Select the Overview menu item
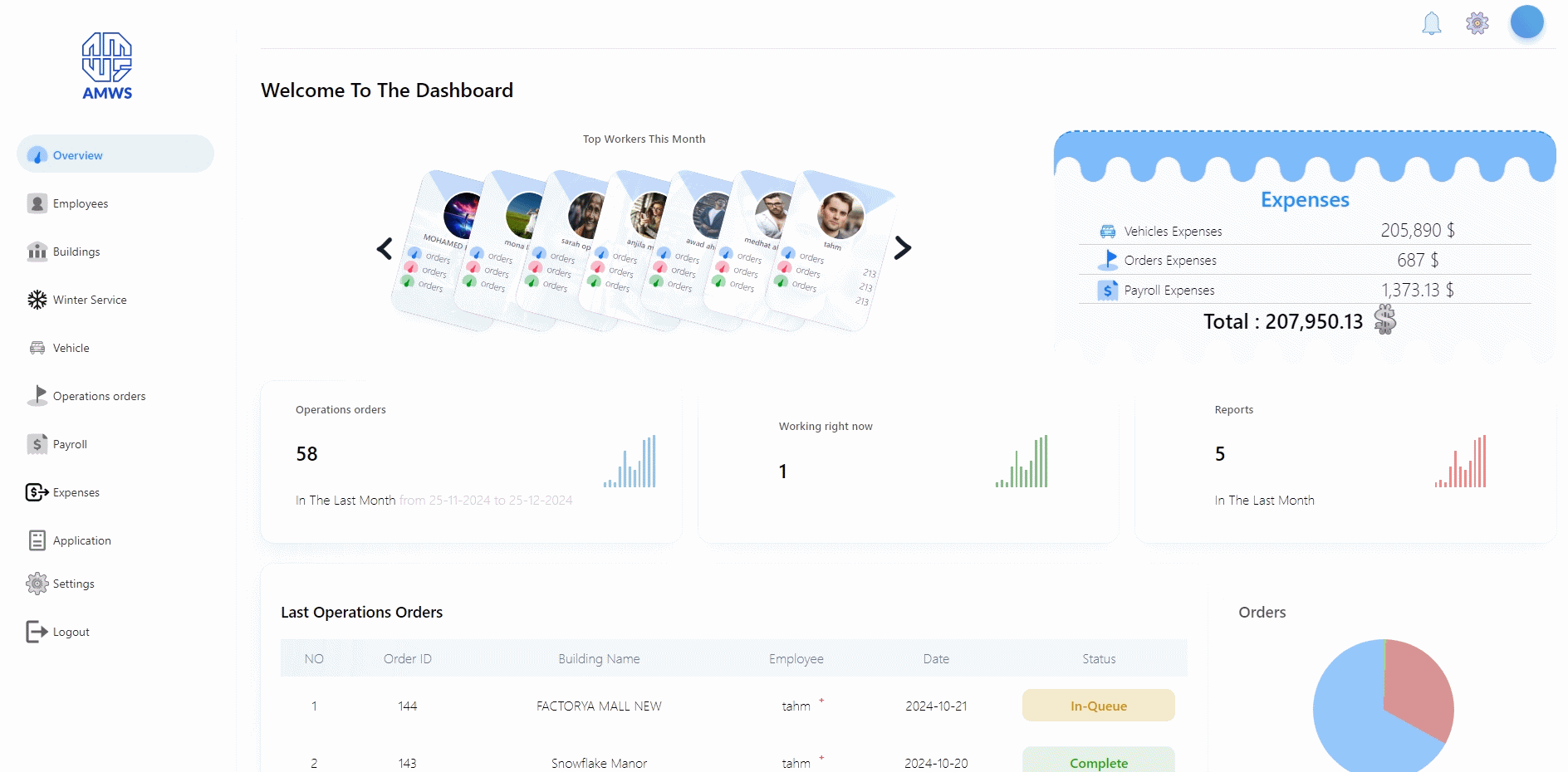The width and height of the screenshot is (1568, 772). (x=115, y=155)
